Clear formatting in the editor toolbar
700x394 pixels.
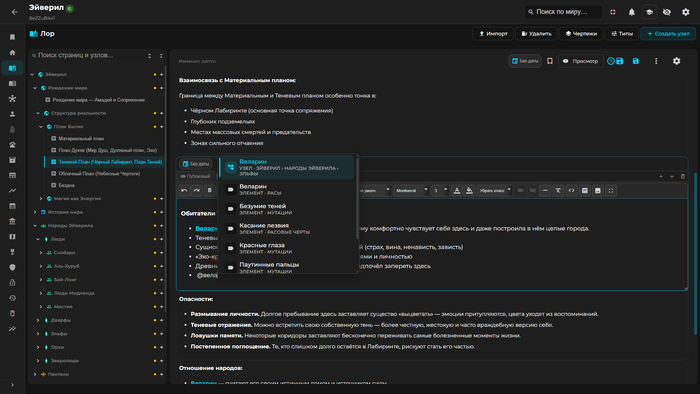click(x=558, y=191)
